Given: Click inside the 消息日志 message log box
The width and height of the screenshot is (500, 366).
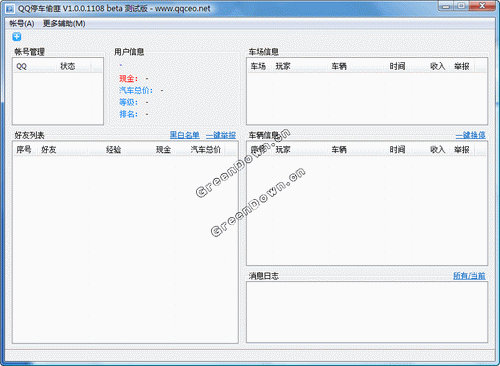Looking at the screenshot, I should (367, 312).
